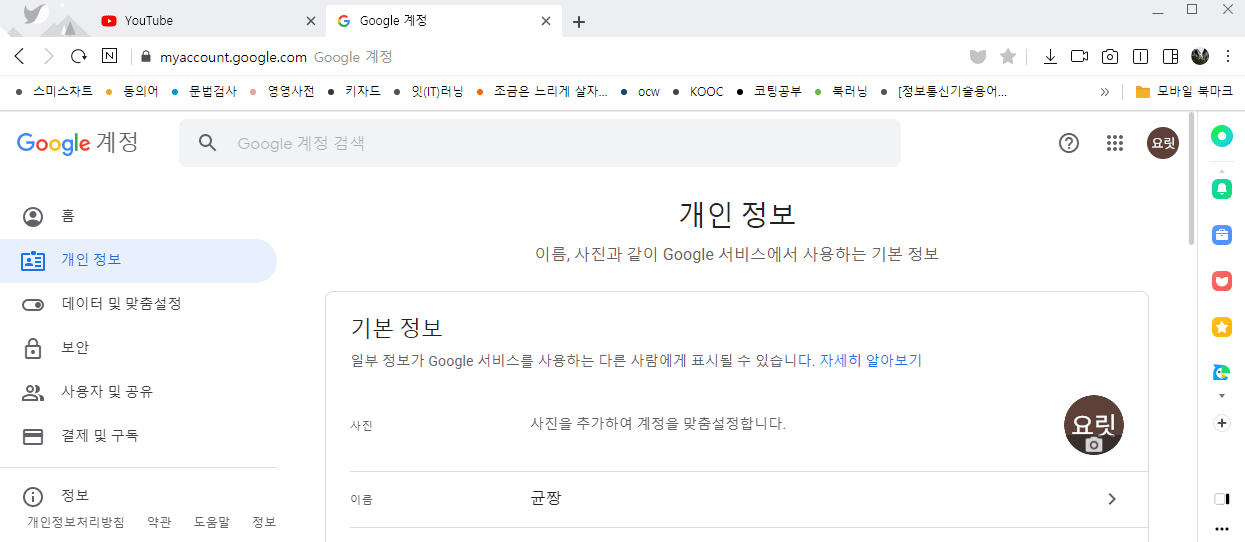Viewport: 1245px width, 542px height.
Task: Open the 코딩공부 bookmark
Action: pos(768,91)
